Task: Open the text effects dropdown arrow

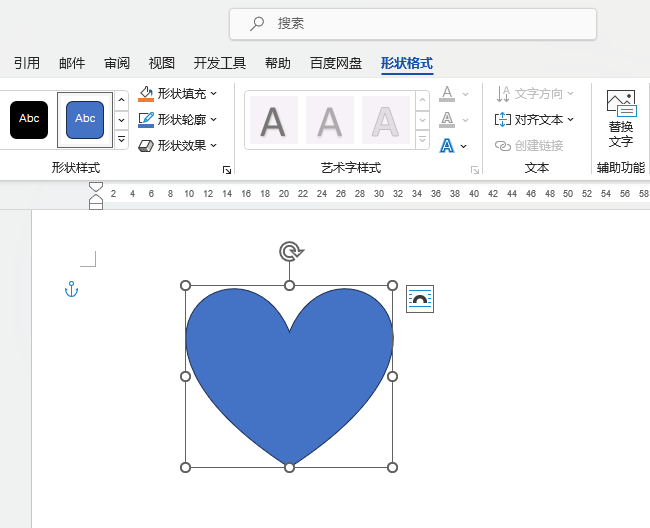Action: [x=463, y=146]
